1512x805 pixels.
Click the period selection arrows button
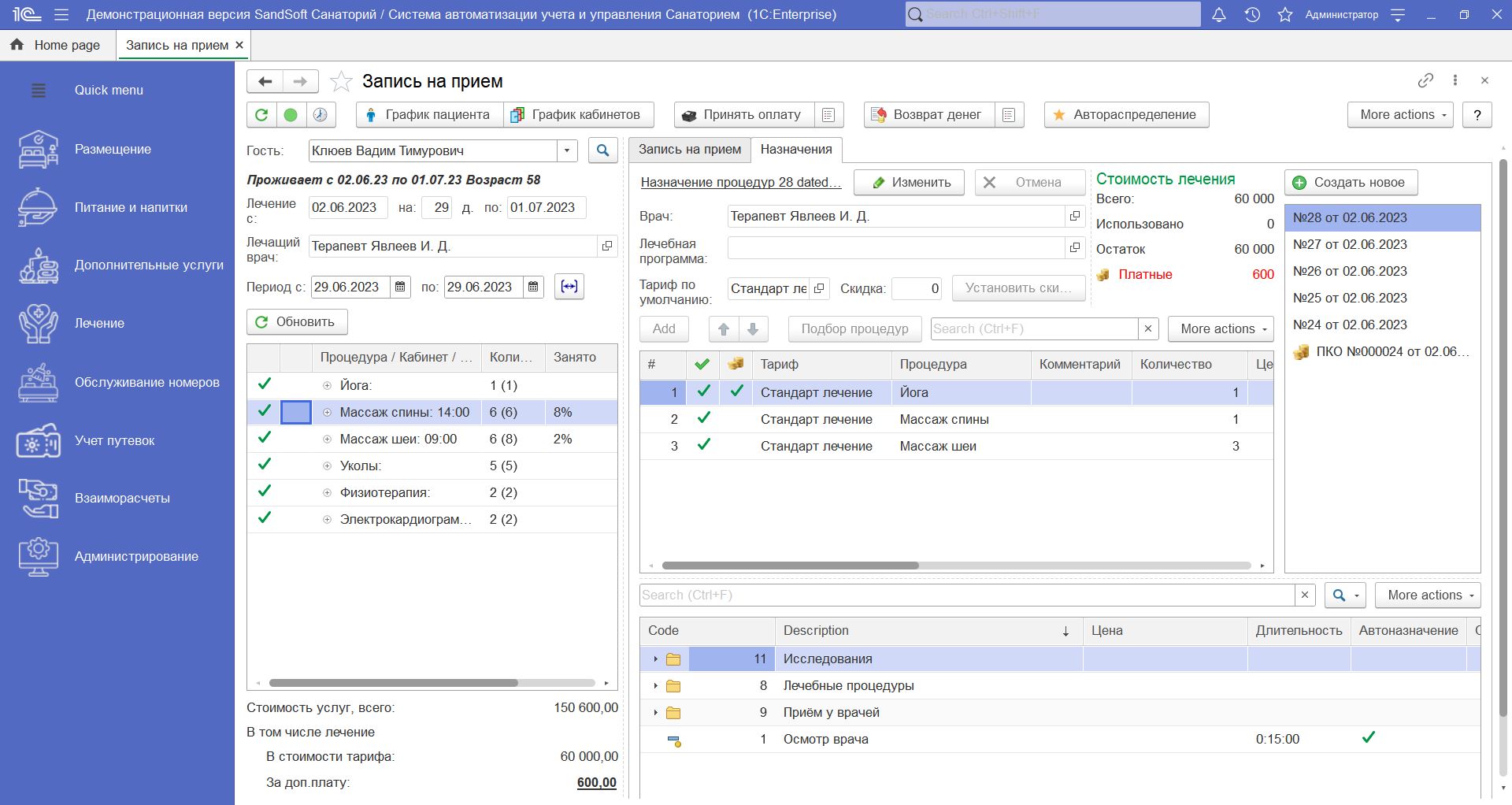pyautogui.click(x=569, y=287)
